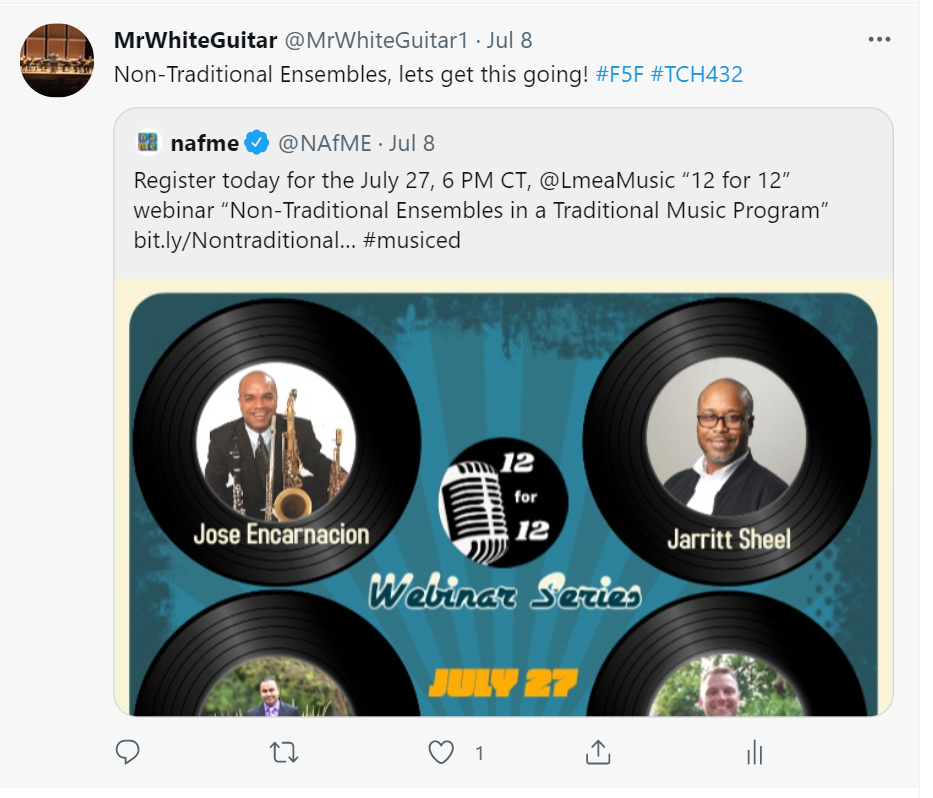Click the MrWhiteGuitar display name
The height and width of the screenshot is (798, 933).
tap(195, 40)
